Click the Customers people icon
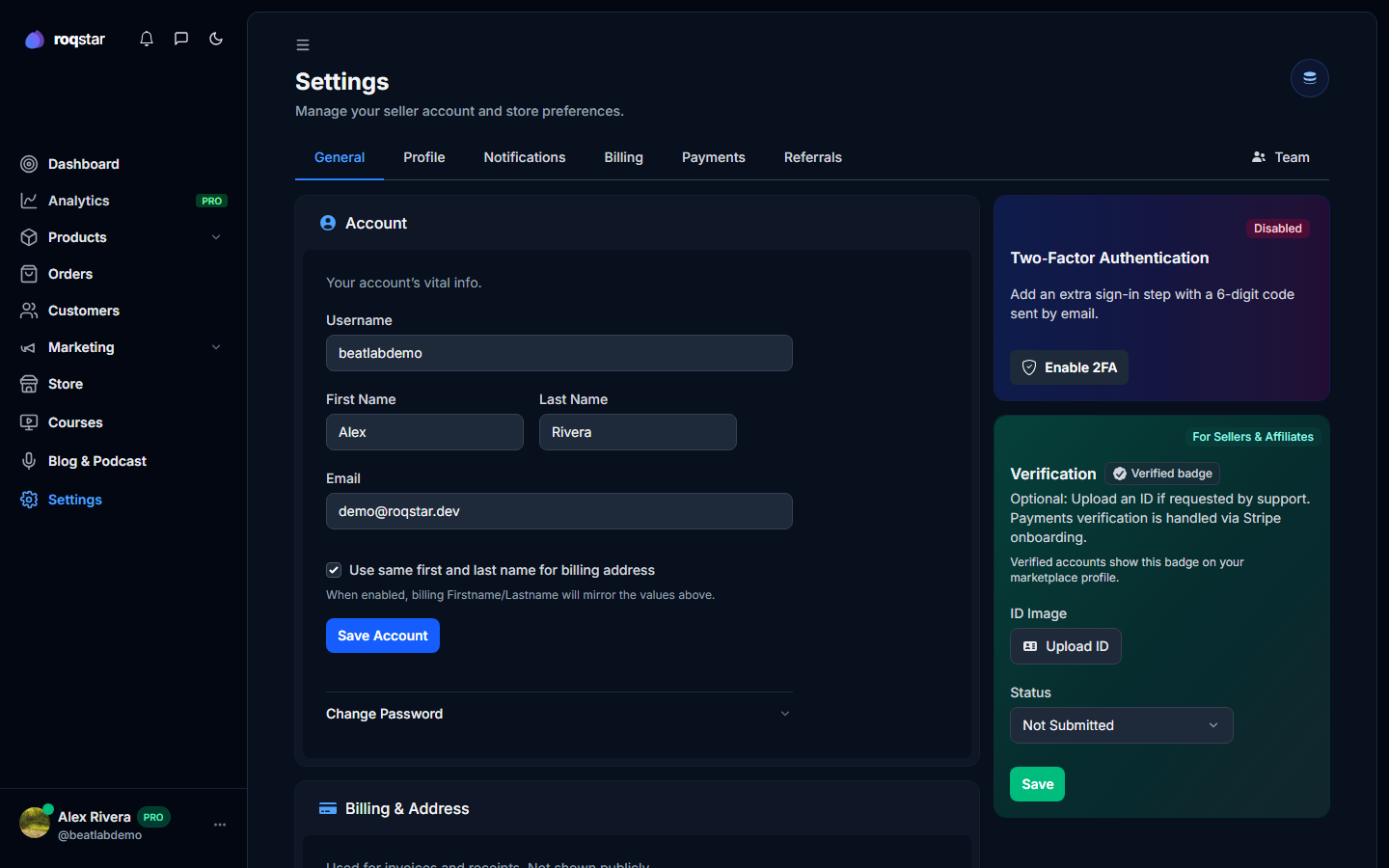 (x=29, y=311)
